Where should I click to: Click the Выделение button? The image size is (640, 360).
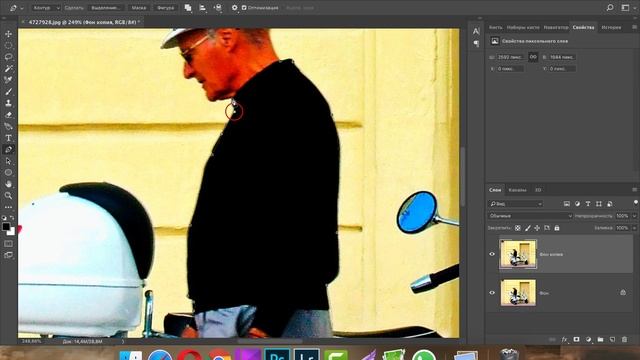pyautogui.click(x=105, y=8)
